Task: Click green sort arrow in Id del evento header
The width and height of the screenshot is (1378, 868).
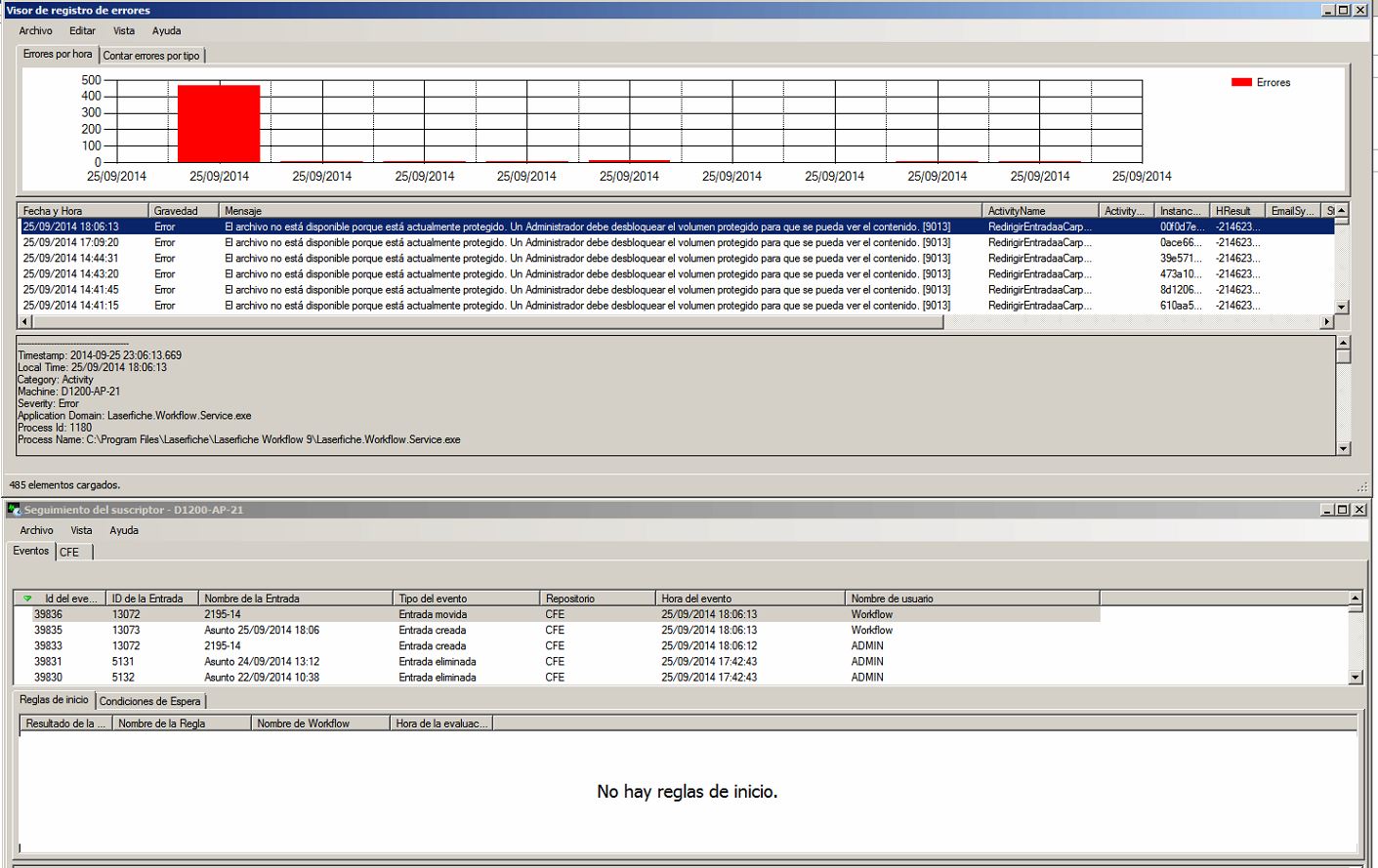Action: 27,599
